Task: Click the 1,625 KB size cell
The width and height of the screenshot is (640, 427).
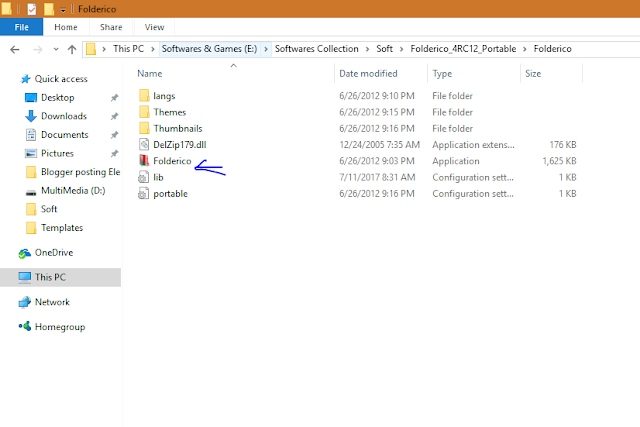Action: coord(559,161)
